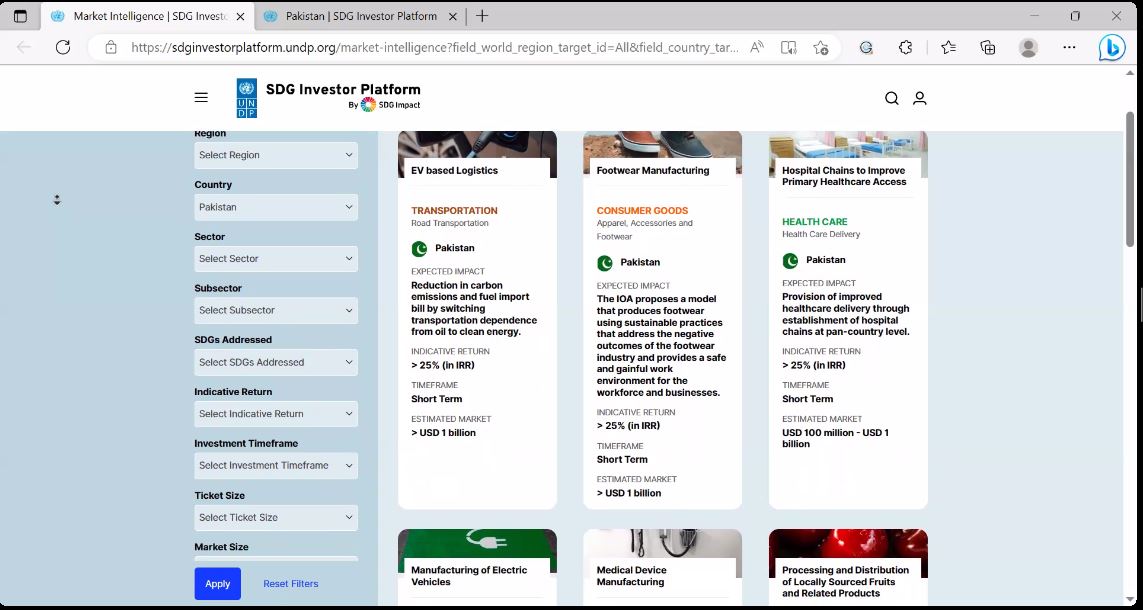This screenshot has width=1143, height=610.
Task: Open Hospital Chains to Improve Primary Healthcare Access
Action: 844,176
